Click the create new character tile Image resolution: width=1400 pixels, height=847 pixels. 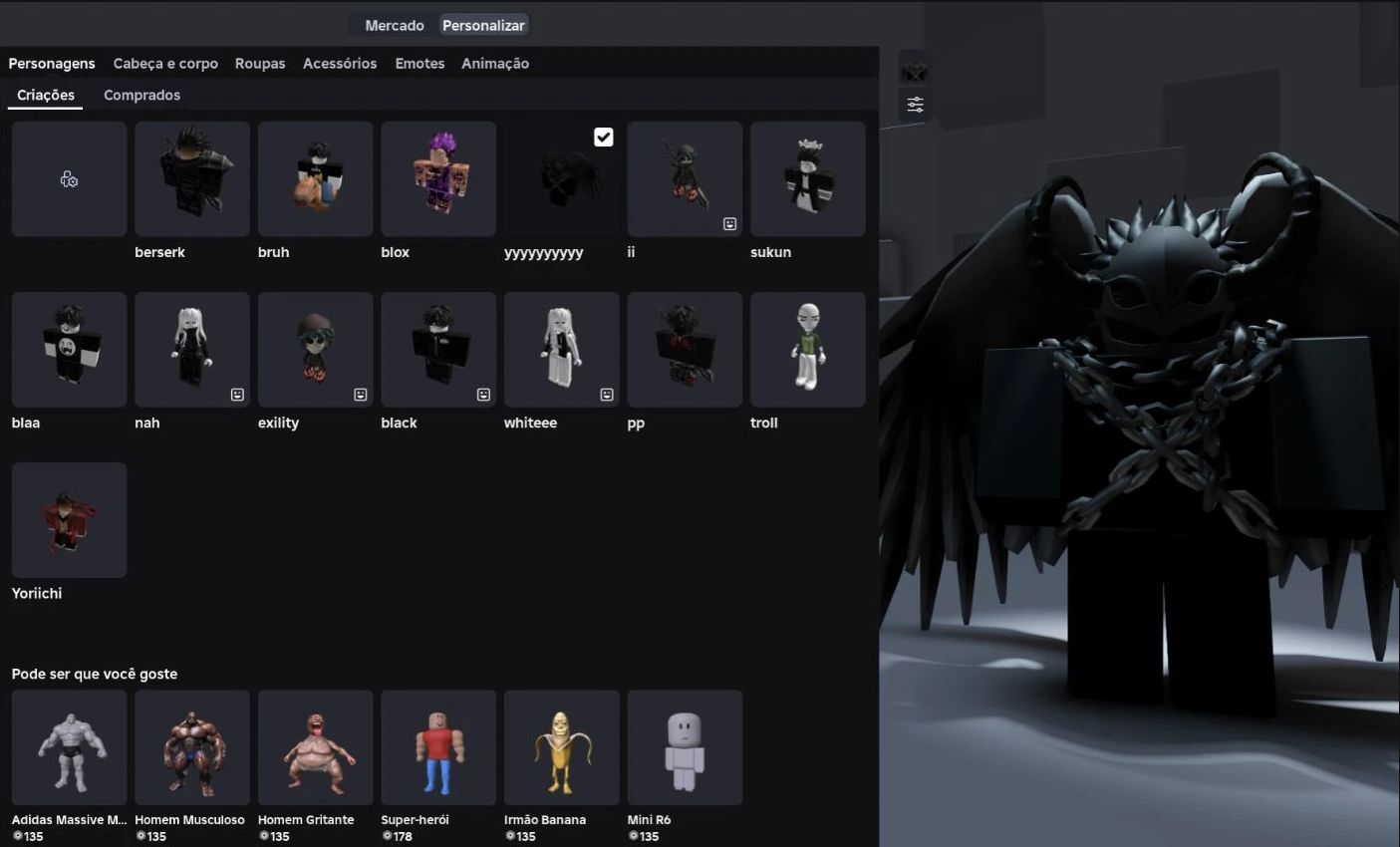click(x=69, y=179)
